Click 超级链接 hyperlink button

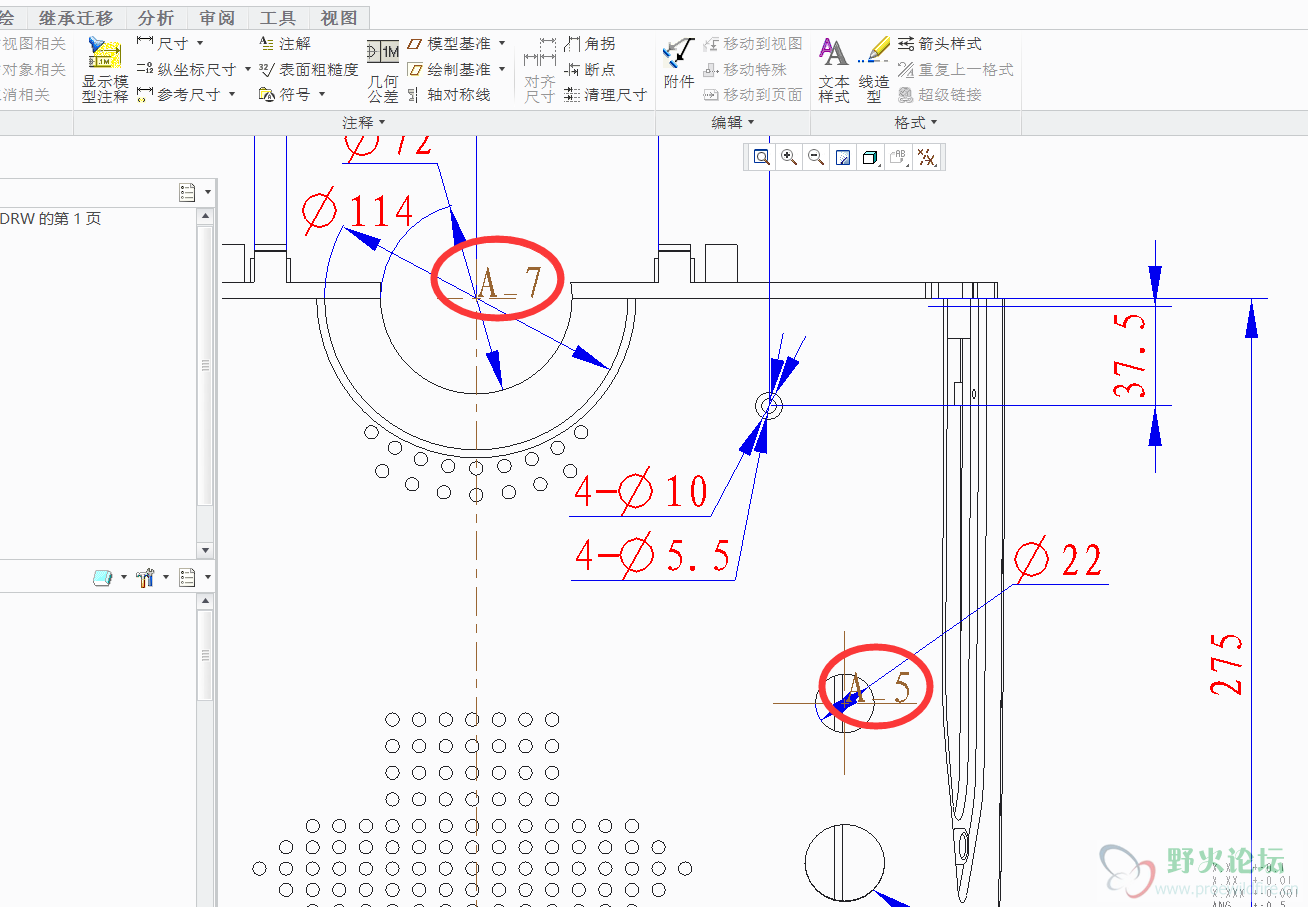click(x=939, y=94)
